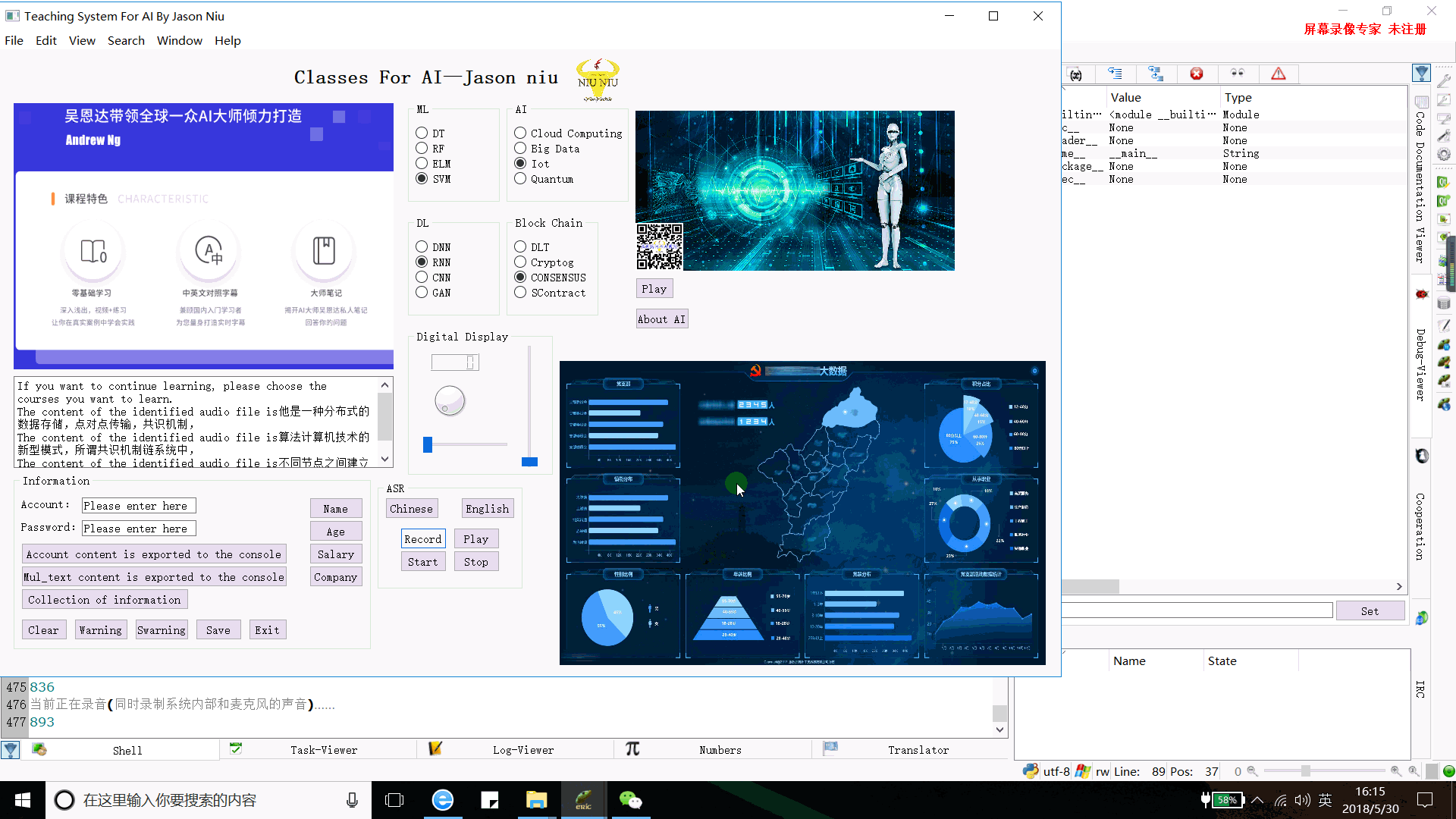Click the Record button in ASR

422,539
